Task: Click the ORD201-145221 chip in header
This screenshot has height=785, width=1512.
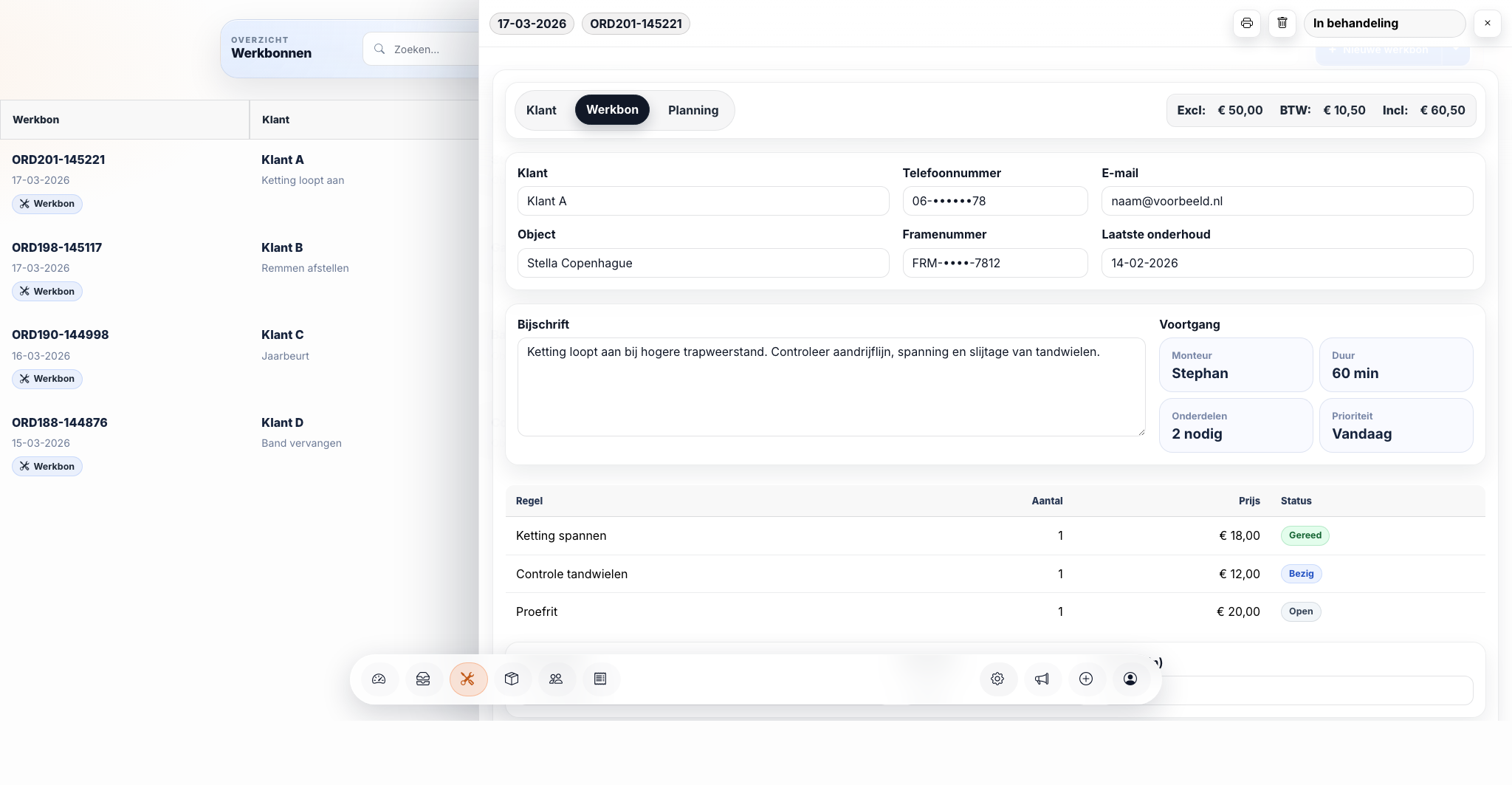Action: [636, 24]
